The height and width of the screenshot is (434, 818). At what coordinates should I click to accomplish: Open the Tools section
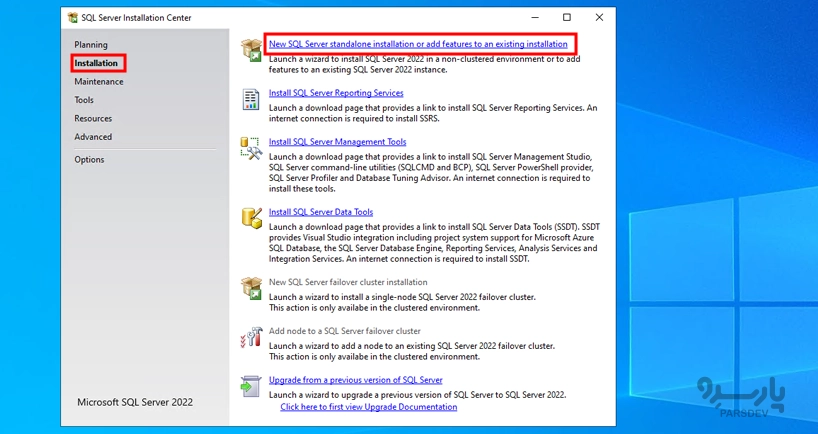84,100
